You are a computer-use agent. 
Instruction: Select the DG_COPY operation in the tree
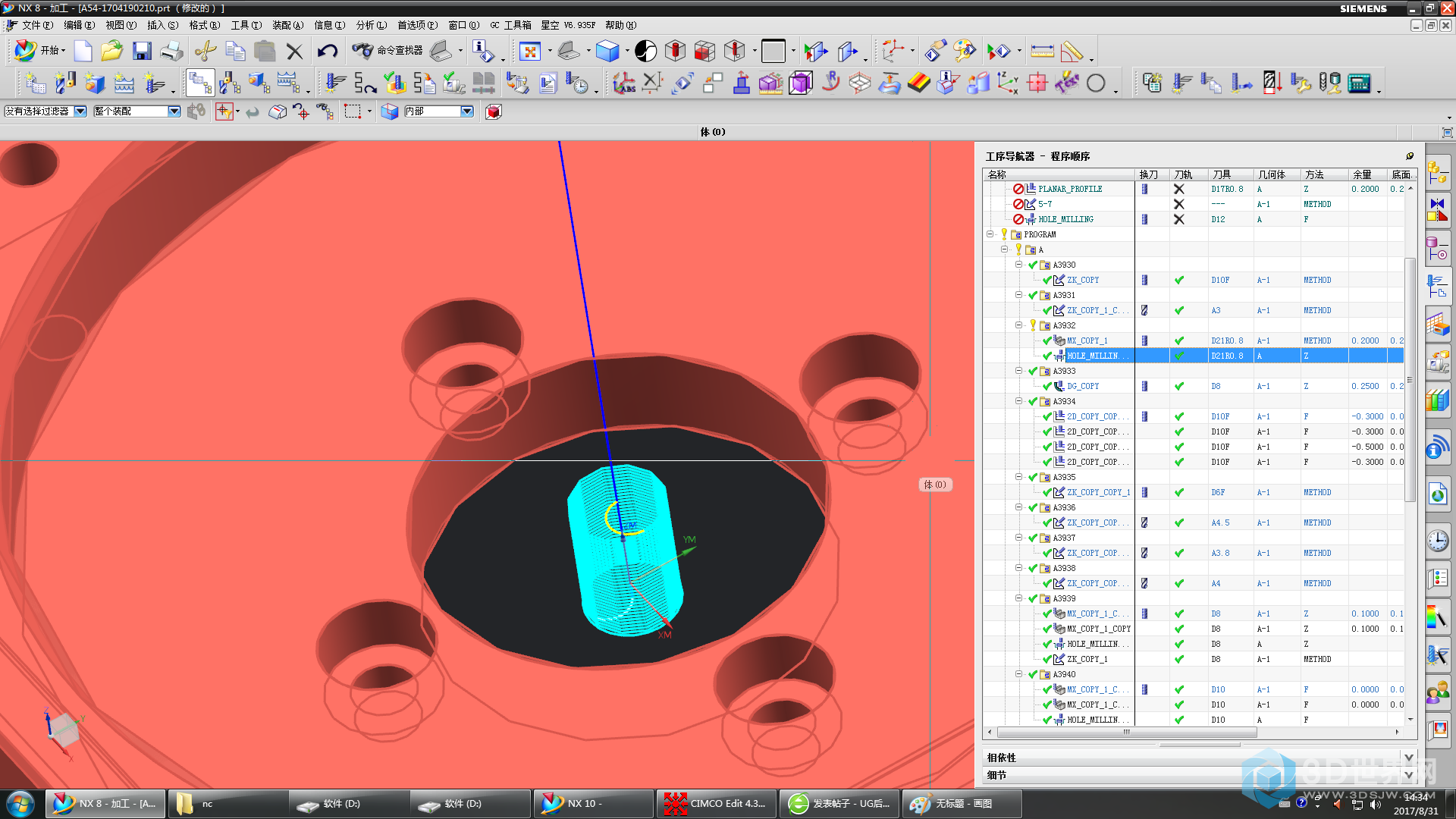(1083, 386)
